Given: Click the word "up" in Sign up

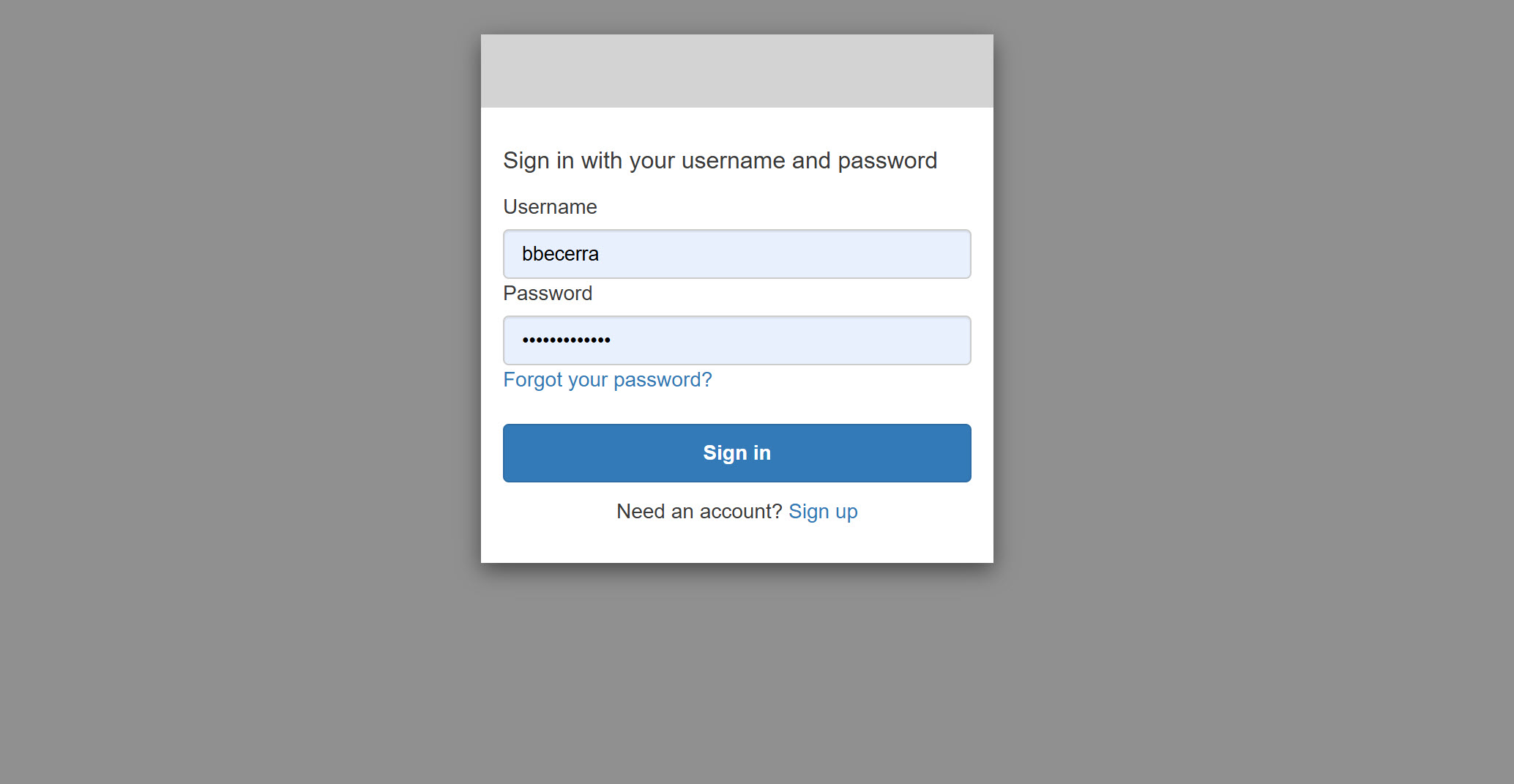Looking at the screenshot, I should (x=846, y=512).
